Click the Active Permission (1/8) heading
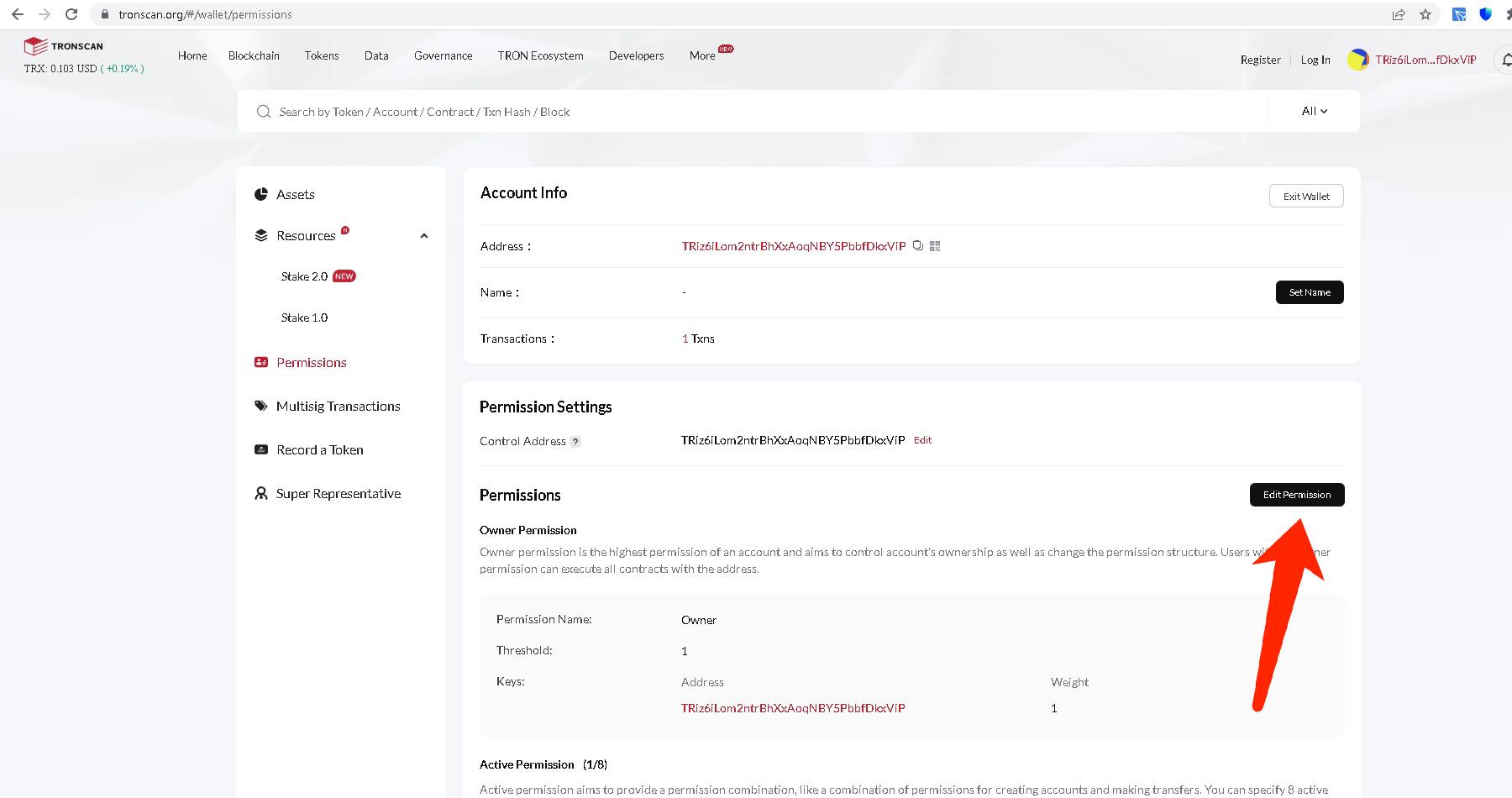 pos(543,764)
